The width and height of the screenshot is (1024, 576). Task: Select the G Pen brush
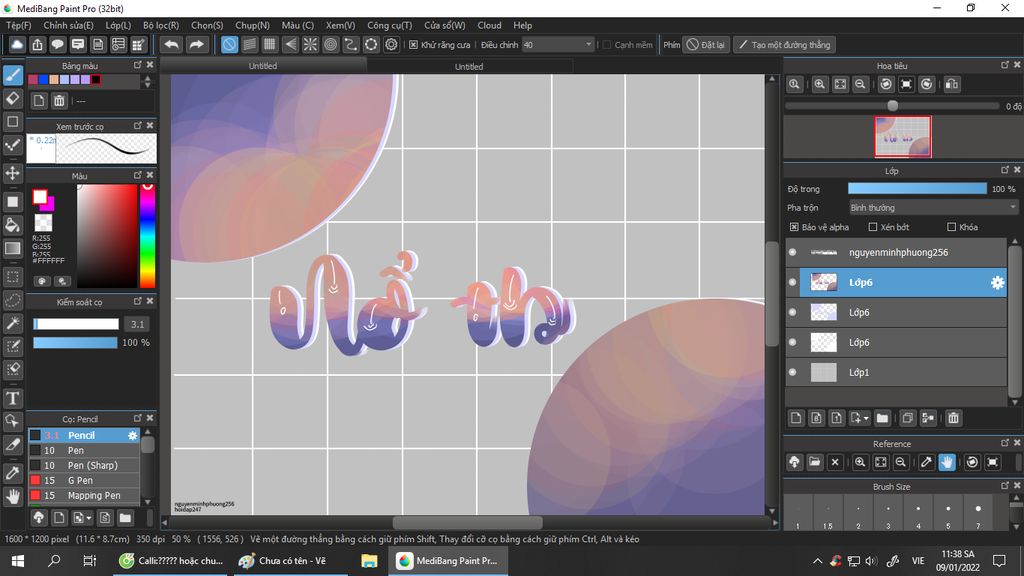point(84,480)
